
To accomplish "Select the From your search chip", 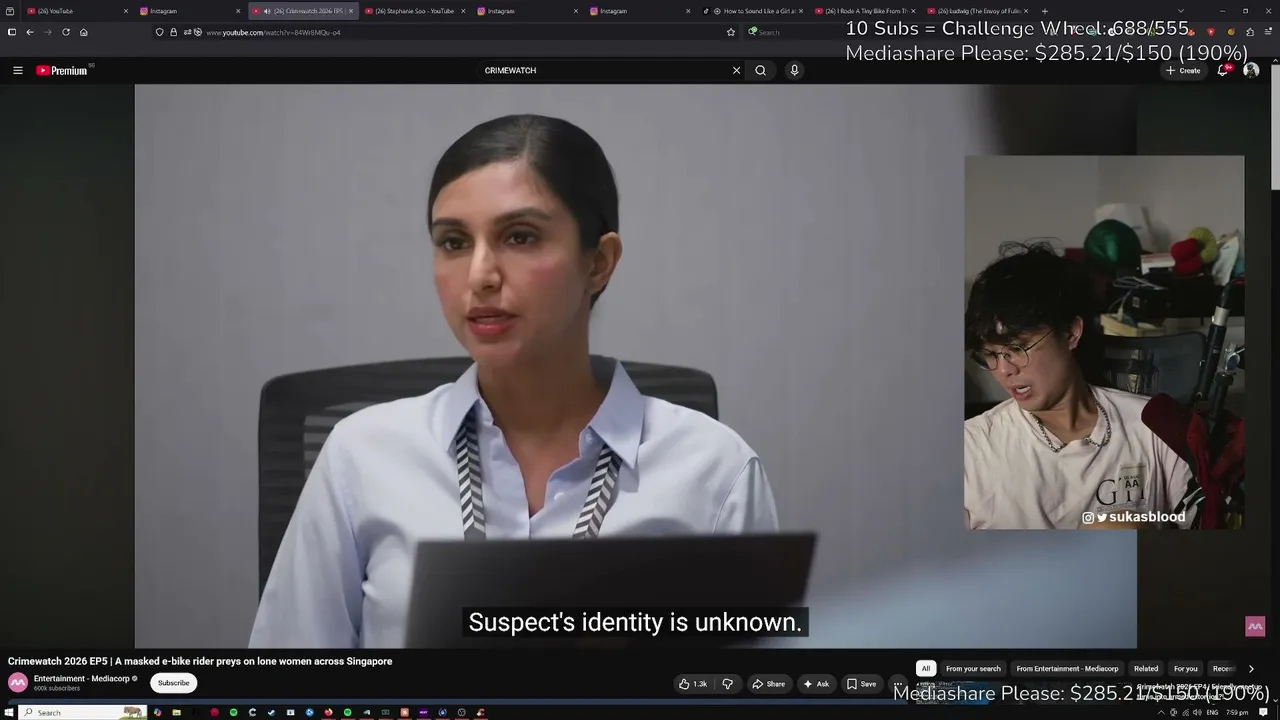I will tap(973, 668).
